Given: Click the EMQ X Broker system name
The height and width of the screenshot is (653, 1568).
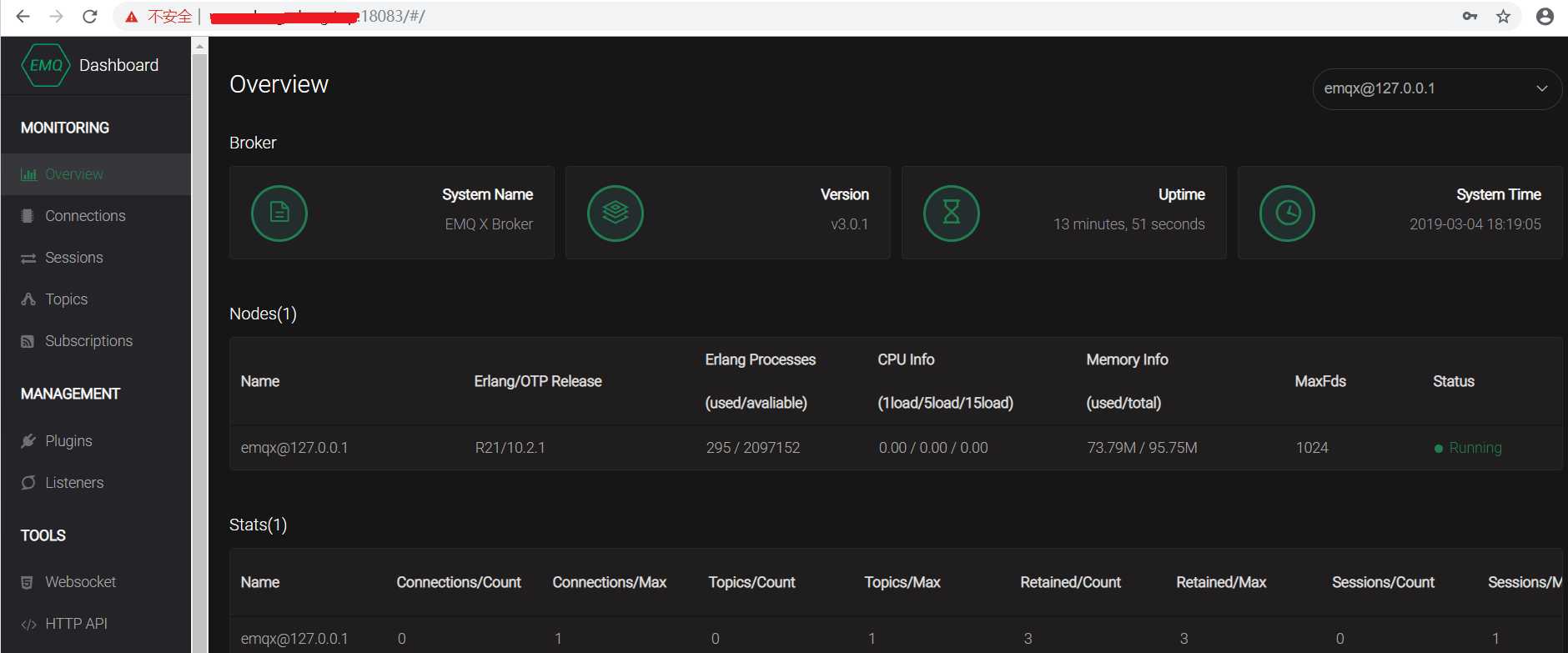Looking at the screenshot, I should point(489,224).
